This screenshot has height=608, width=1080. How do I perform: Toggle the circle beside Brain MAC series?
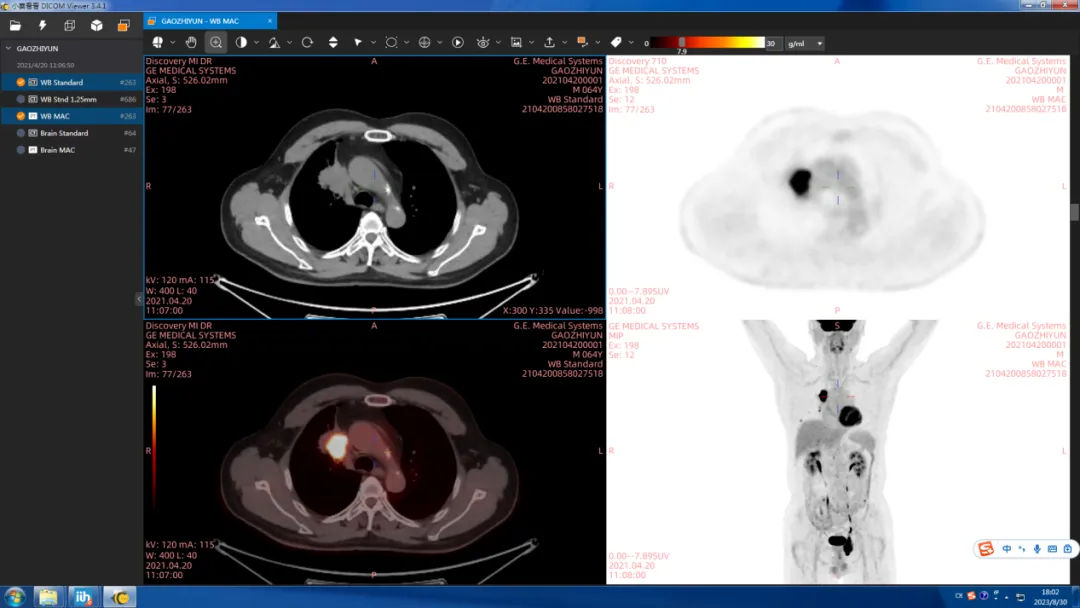click(x=21, y=150)
